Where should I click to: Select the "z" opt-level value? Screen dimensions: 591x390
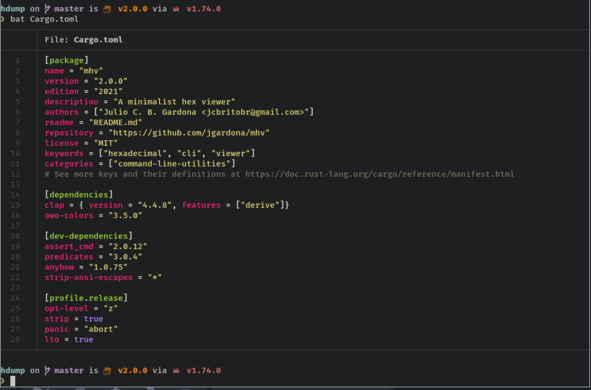(111, 309)
